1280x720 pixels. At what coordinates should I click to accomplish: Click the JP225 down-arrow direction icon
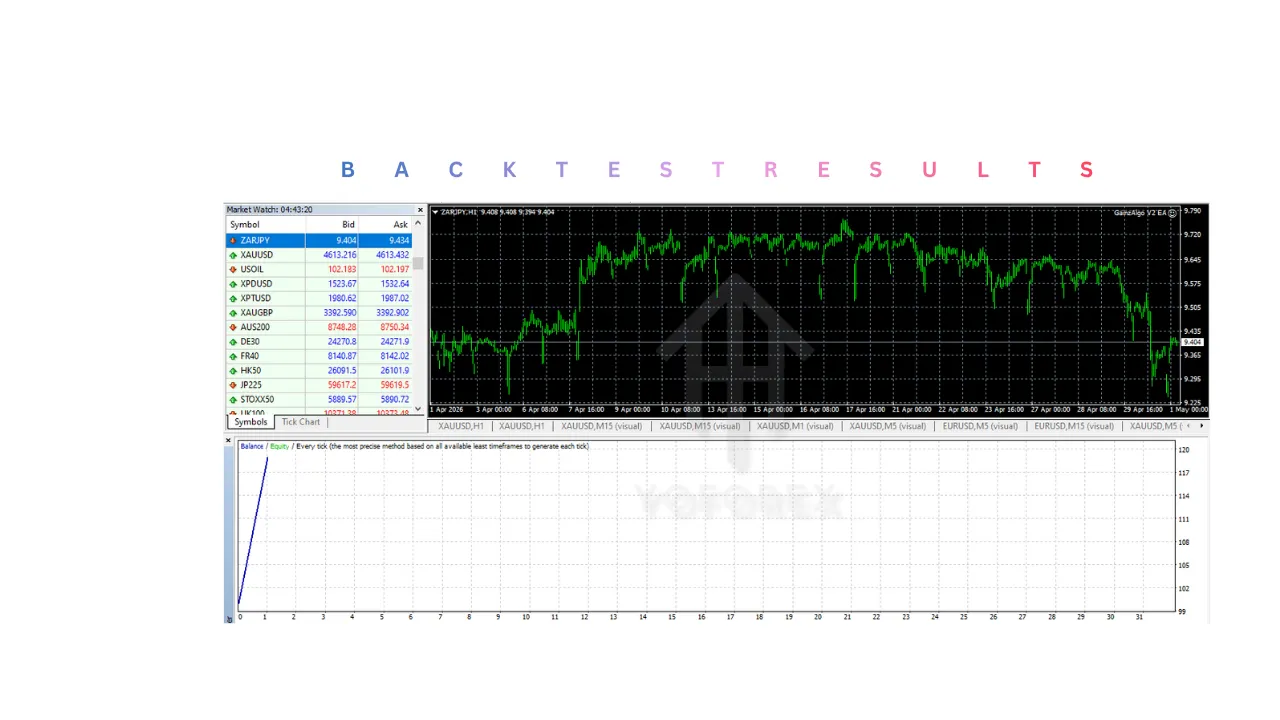tap(233, 385)
